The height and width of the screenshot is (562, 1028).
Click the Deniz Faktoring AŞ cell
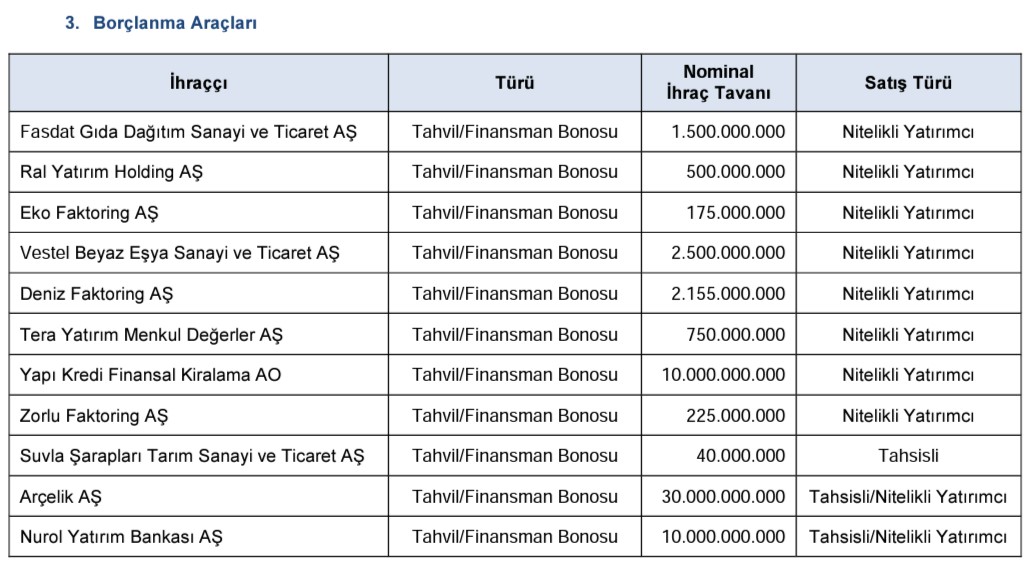tap(97, 294)
